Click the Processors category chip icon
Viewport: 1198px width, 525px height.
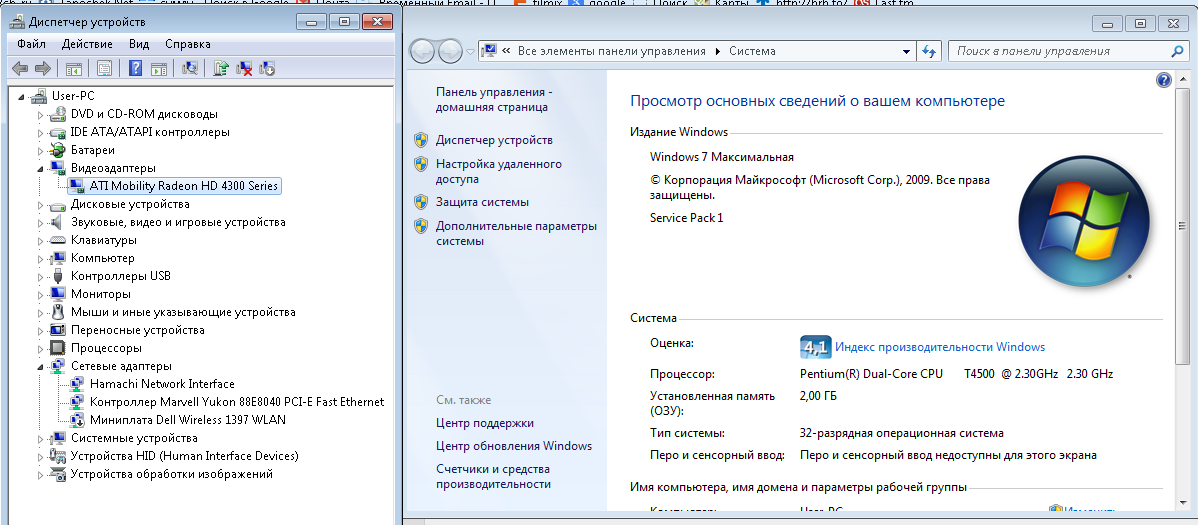(x=57, y=348)
